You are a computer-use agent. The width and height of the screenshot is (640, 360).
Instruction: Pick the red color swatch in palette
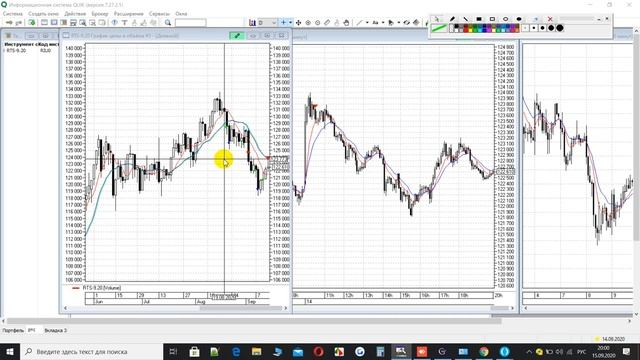pyautogui.click(x=466, y=30)
